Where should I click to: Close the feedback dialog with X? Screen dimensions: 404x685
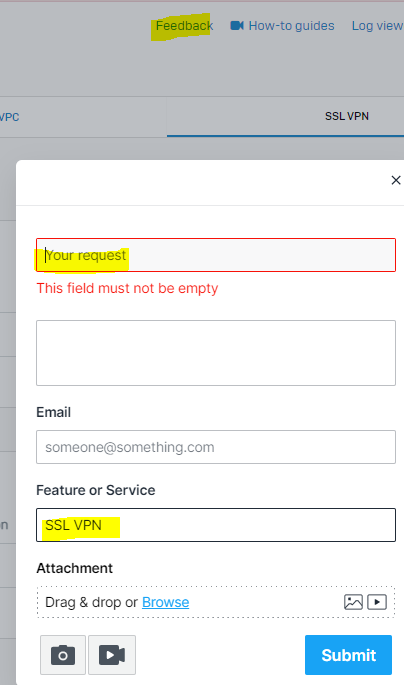(396, 180)
